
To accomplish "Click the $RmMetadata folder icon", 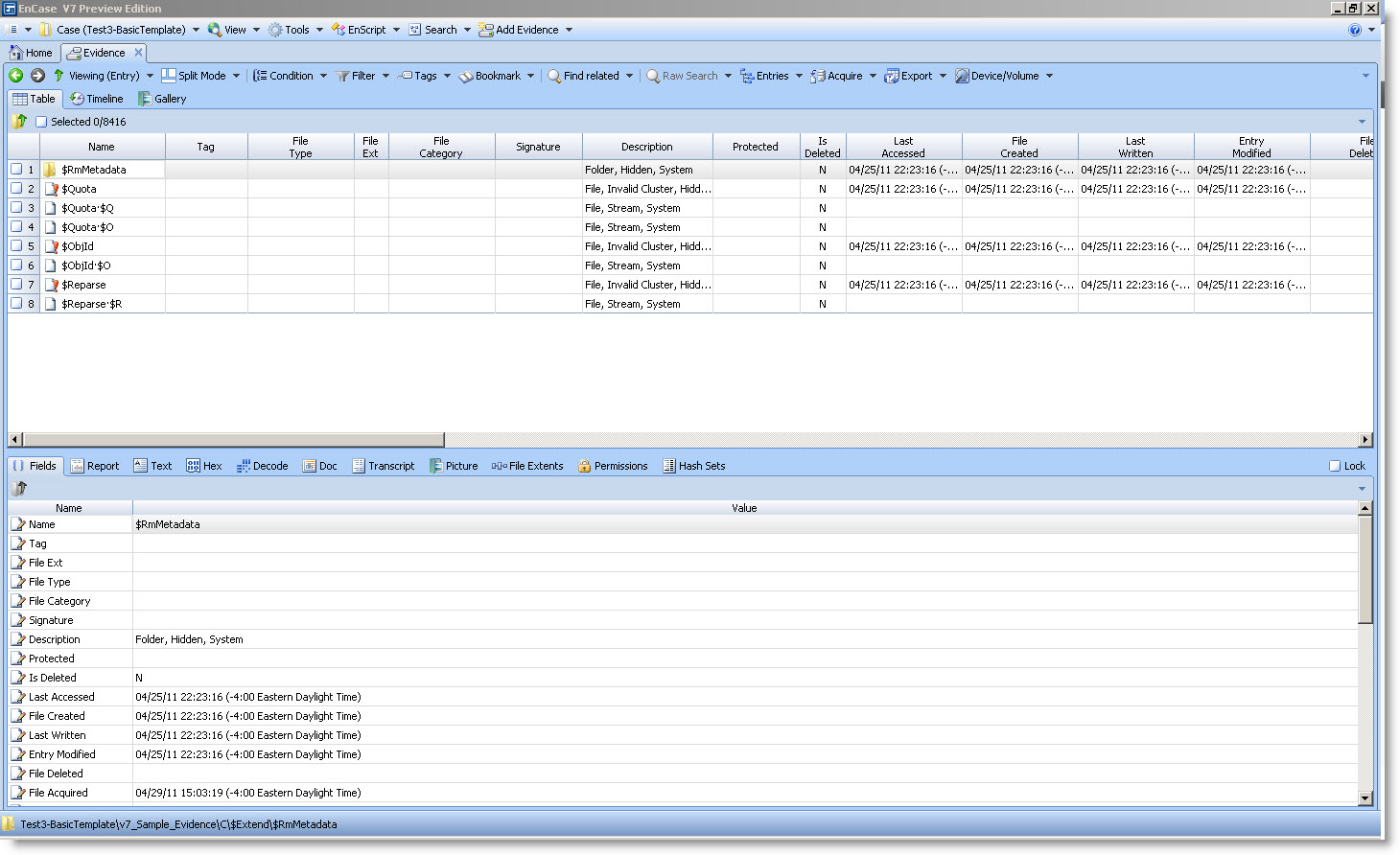I will tap(50, 170).
